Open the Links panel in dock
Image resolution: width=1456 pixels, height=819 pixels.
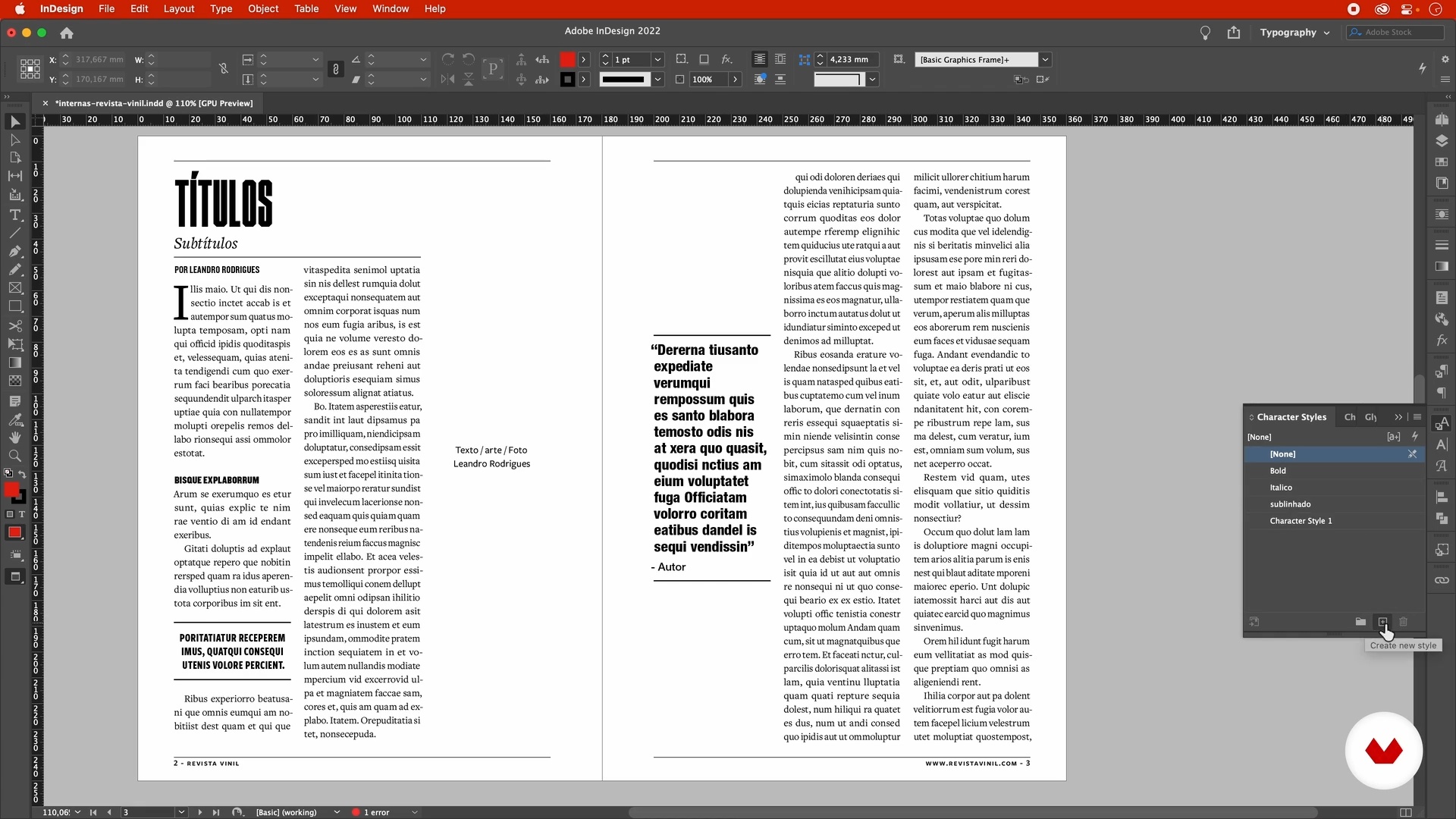click(1442, 580)
